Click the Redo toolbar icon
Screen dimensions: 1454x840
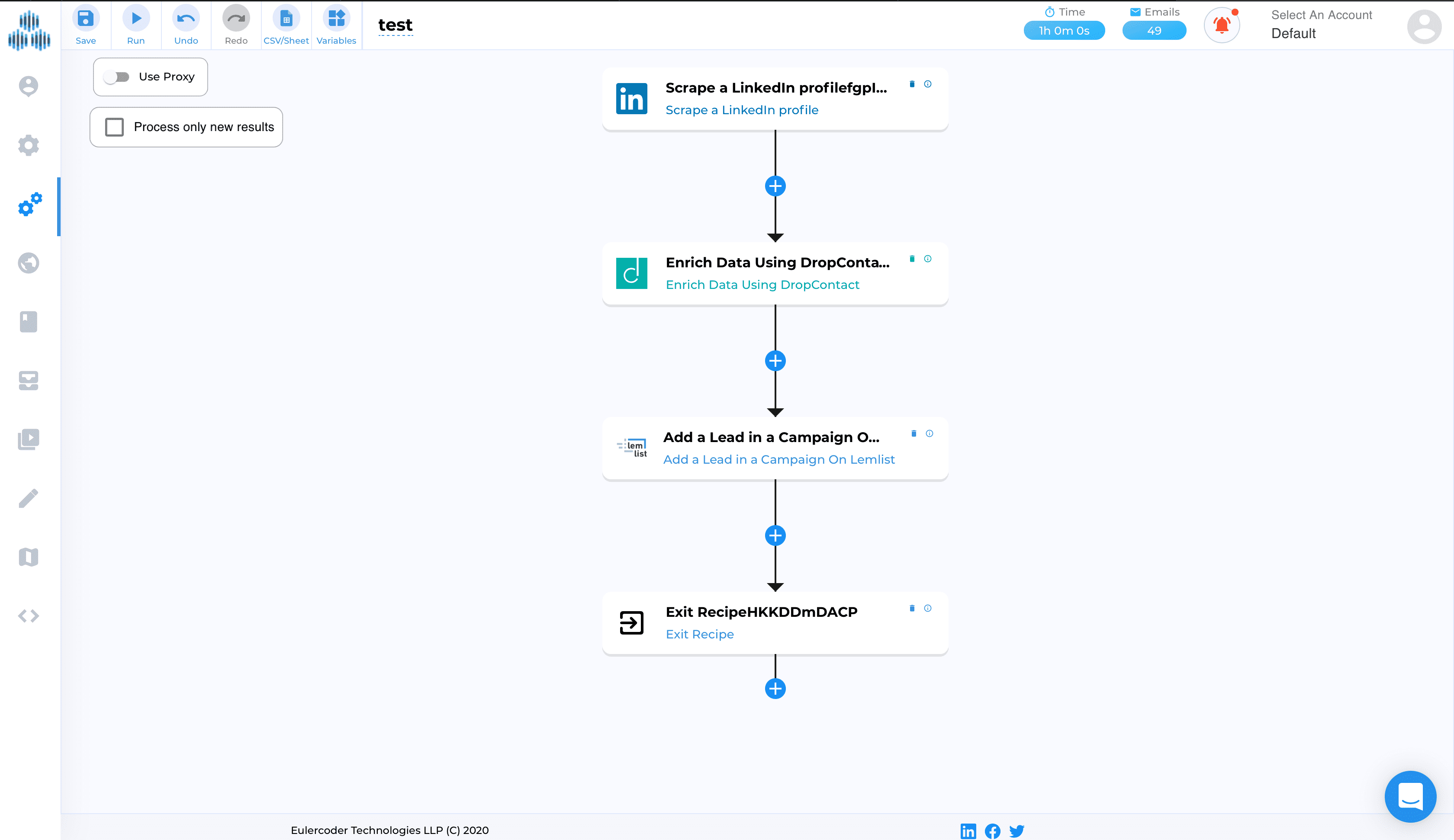236,19
